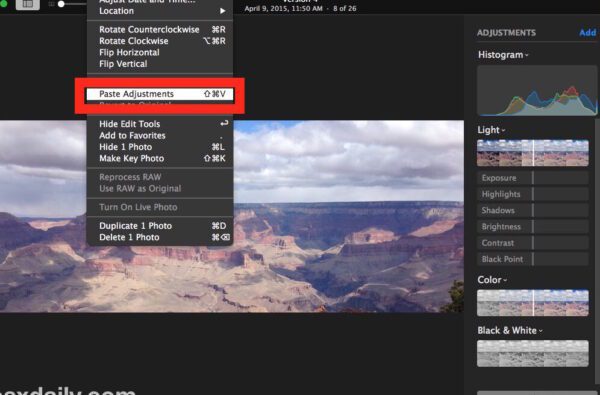The height and width of the screenshot is (395, 600).
Task: Choose Rotate Clockwise from menu
Action: [x=160, y=41]
